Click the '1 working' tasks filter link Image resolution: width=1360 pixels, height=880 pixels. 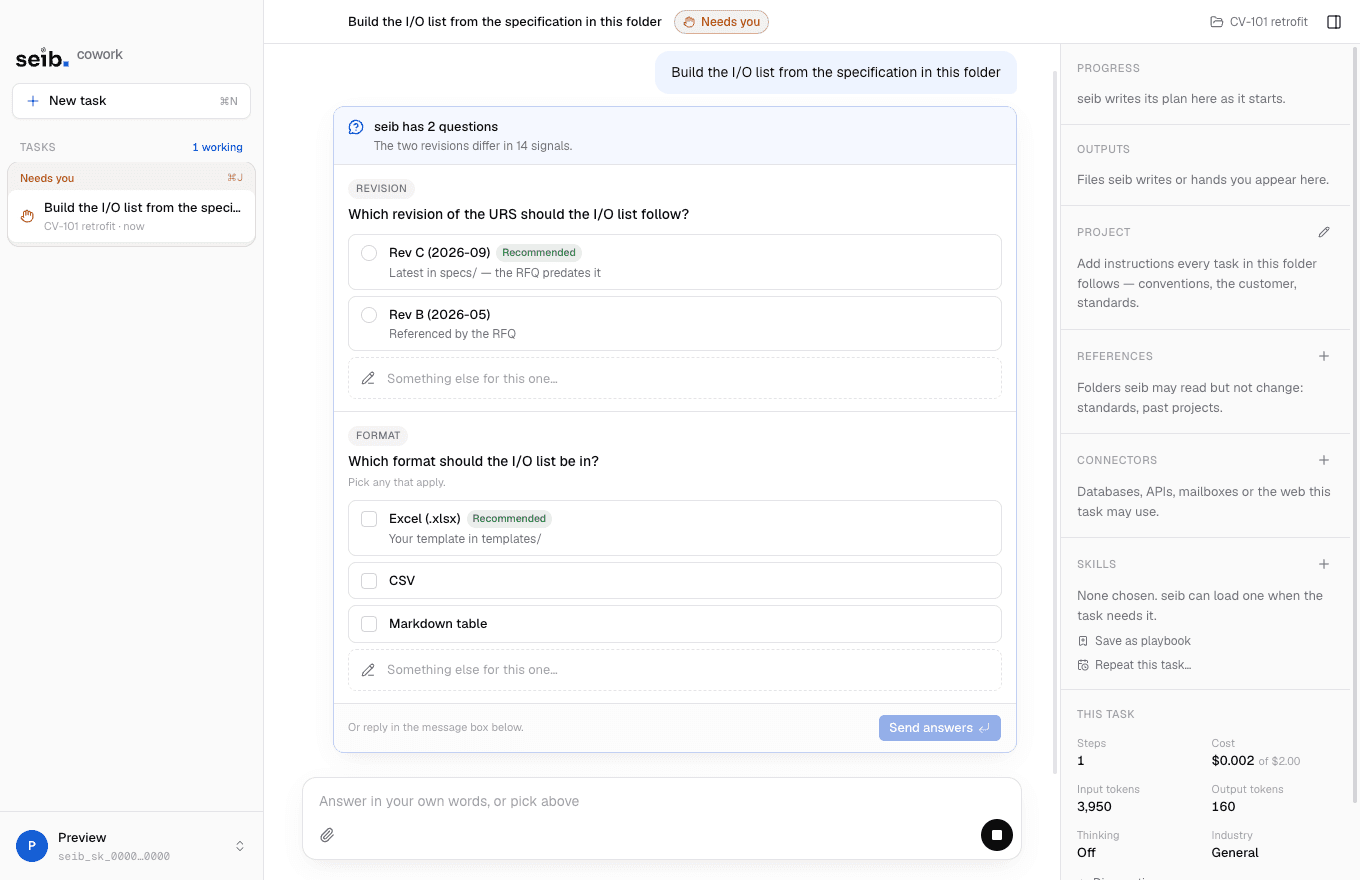tap(217, 147)
